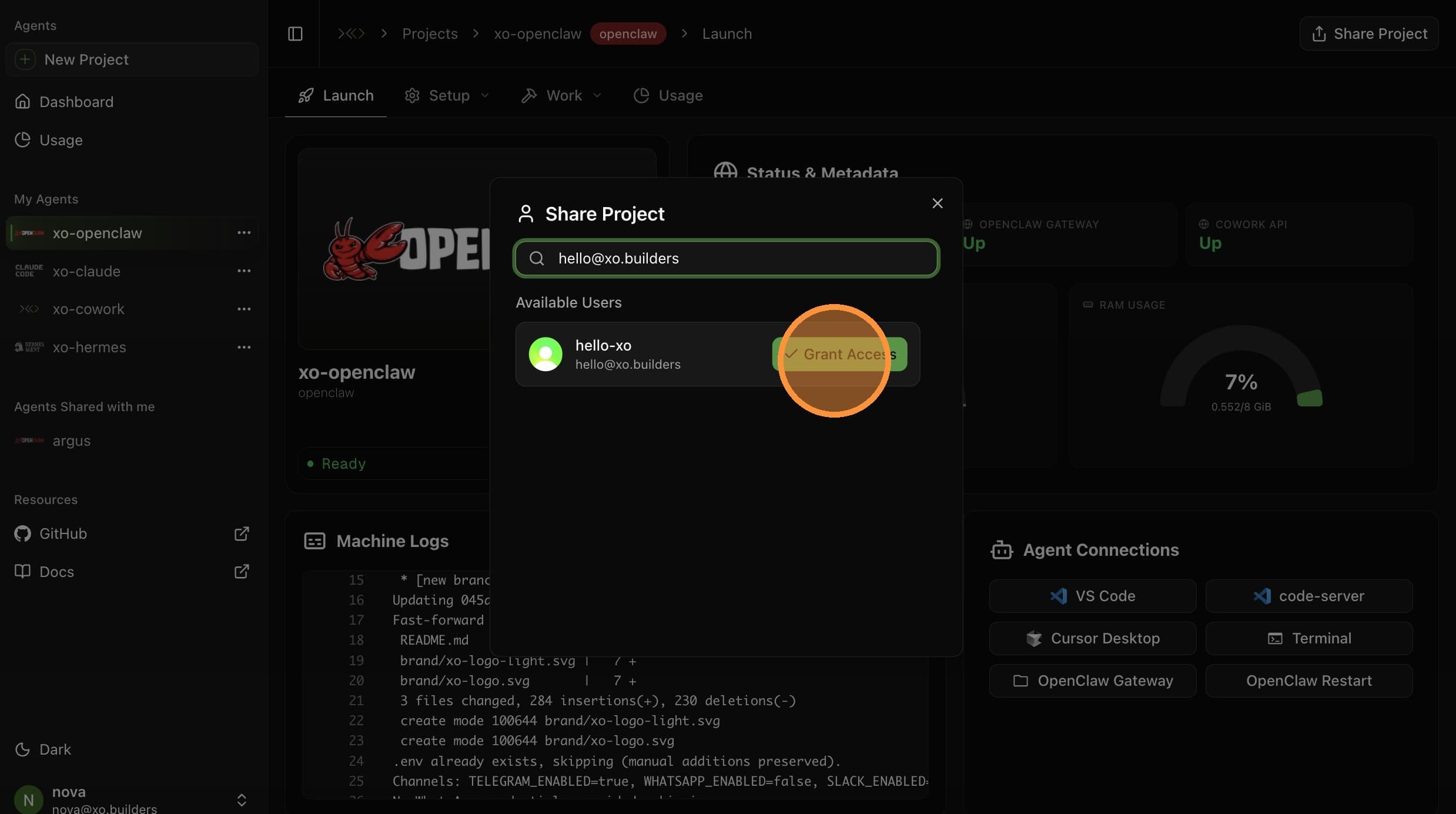
Task: Click the red openclaw breadcrumb tag
Action: (628, 34)
